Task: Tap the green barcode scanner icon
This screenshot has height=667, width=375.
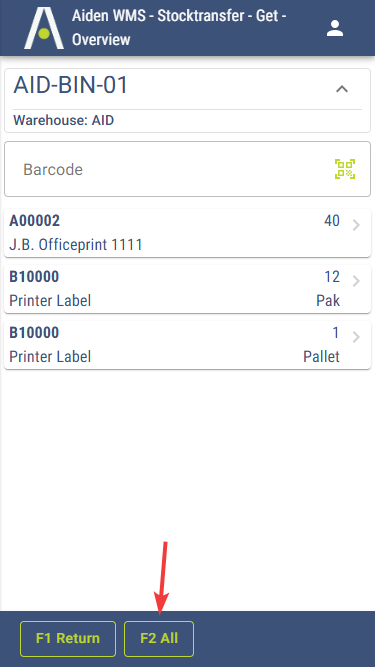Action: pyautogui.click(x=345, y=169)
